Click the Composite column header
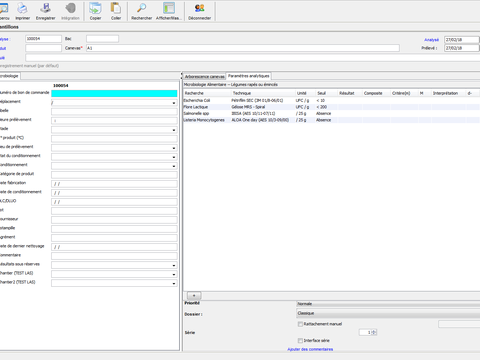 pyautogui.click(x=376, y=93)
